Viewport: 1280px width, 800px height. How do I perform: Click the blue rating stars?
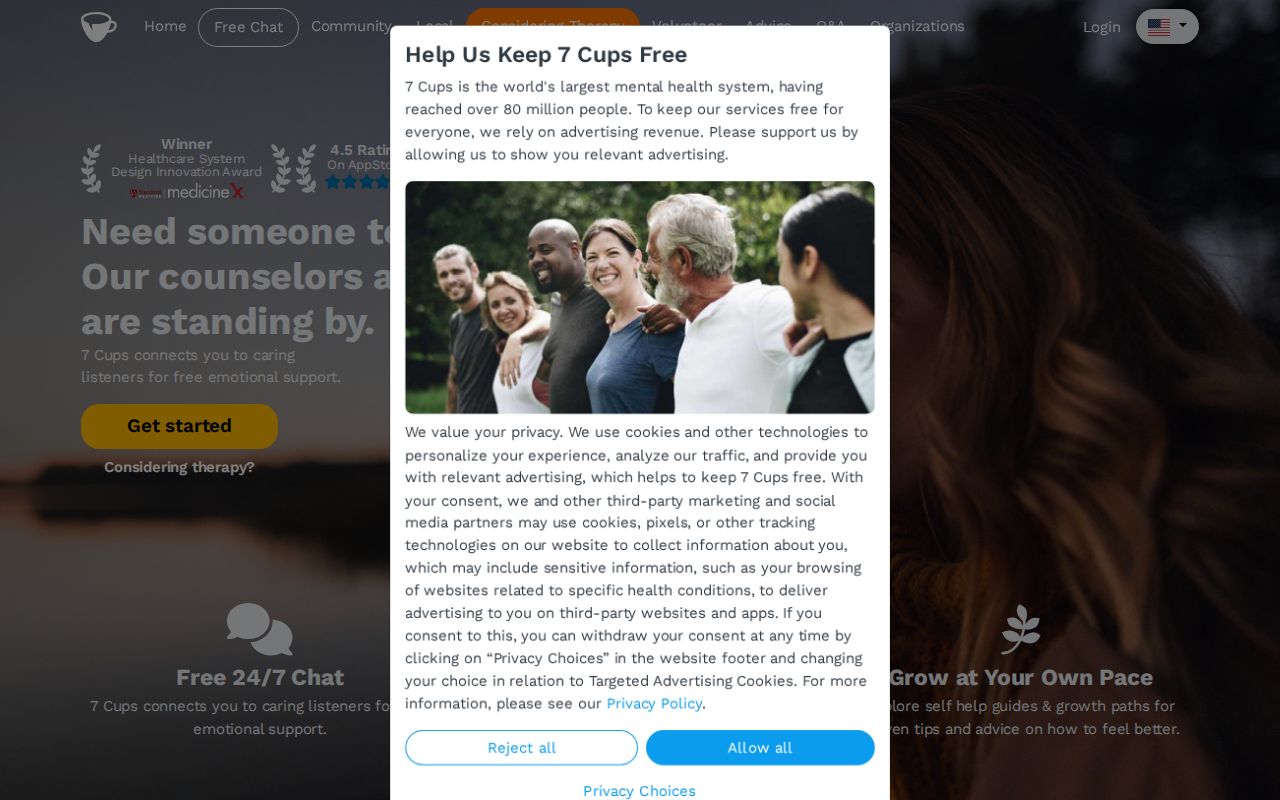click(357, 182)
